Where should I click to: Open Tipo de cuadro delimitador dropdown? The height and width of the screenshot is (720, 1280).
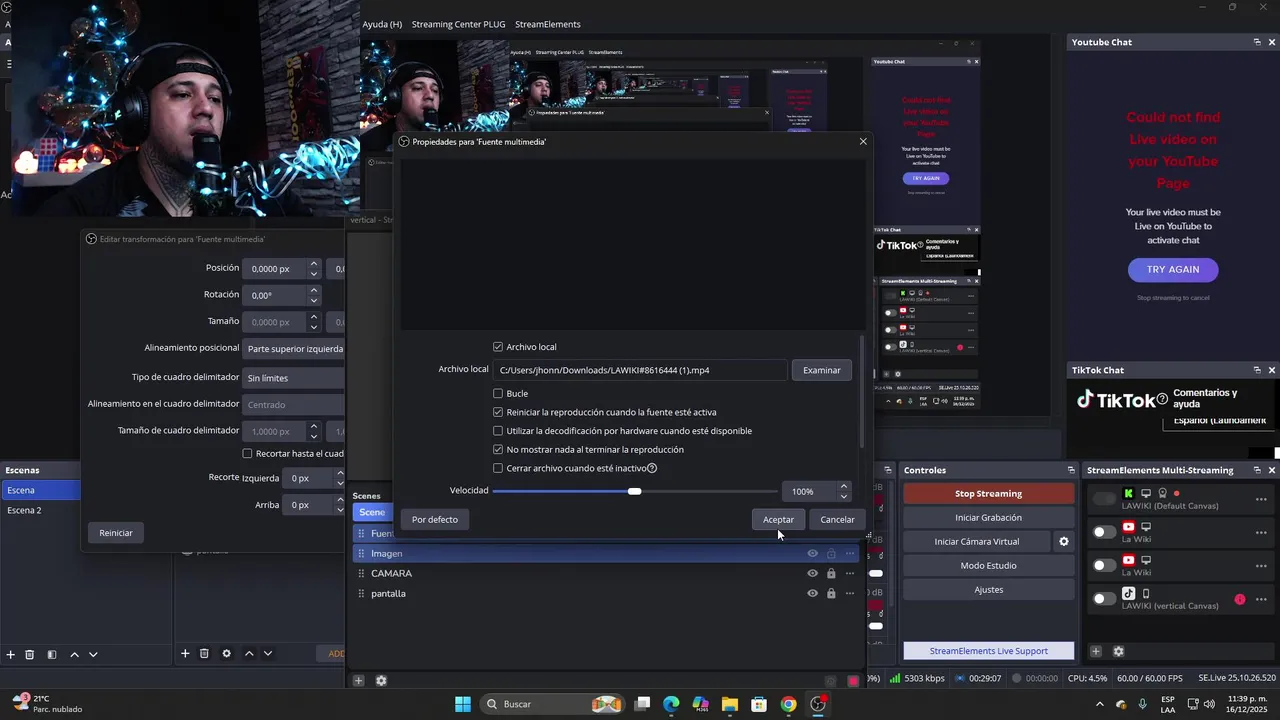tap(294, 378)
